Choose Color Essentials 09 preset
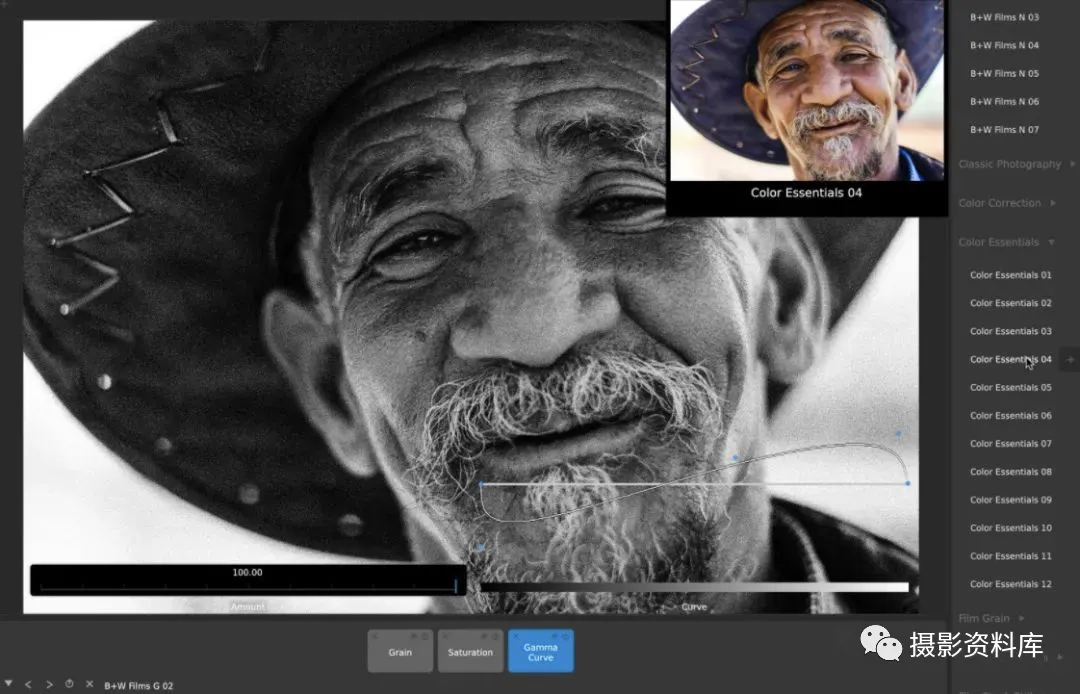 coord(1010,500)
